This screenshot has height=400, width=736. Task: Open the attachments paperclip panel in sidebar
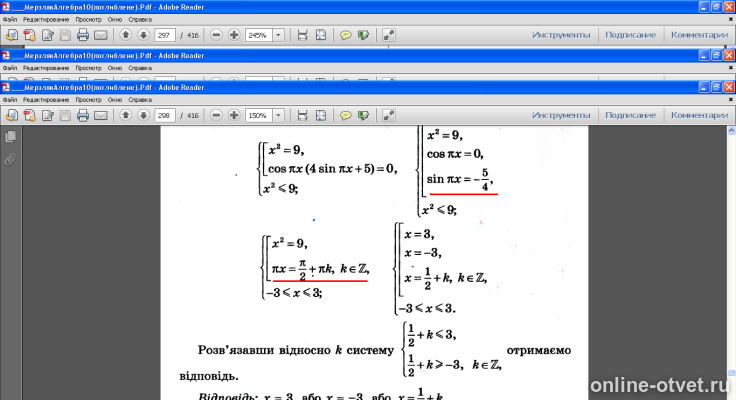click(10, 160)
